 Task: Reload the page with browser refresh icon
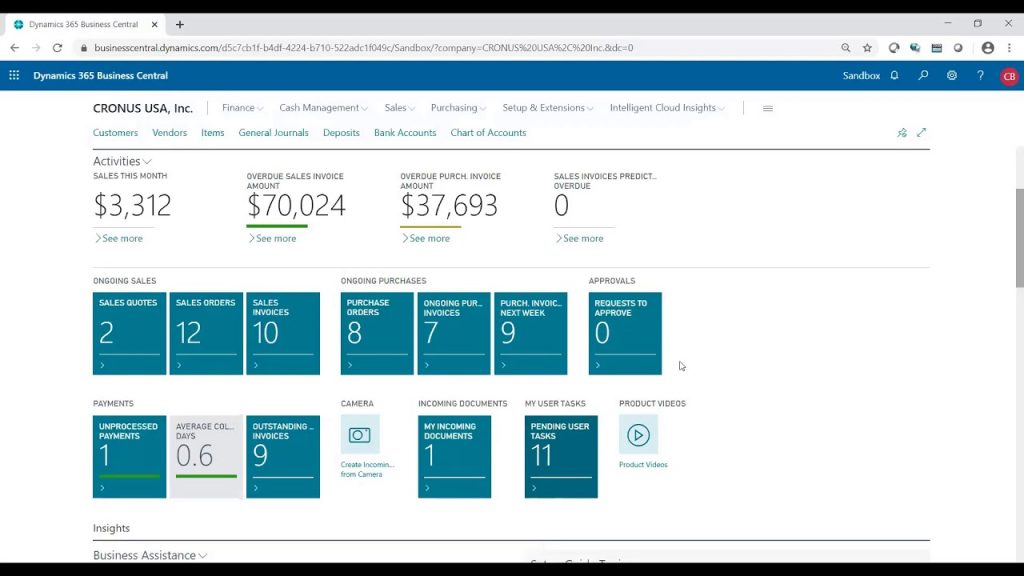(57, 48)
